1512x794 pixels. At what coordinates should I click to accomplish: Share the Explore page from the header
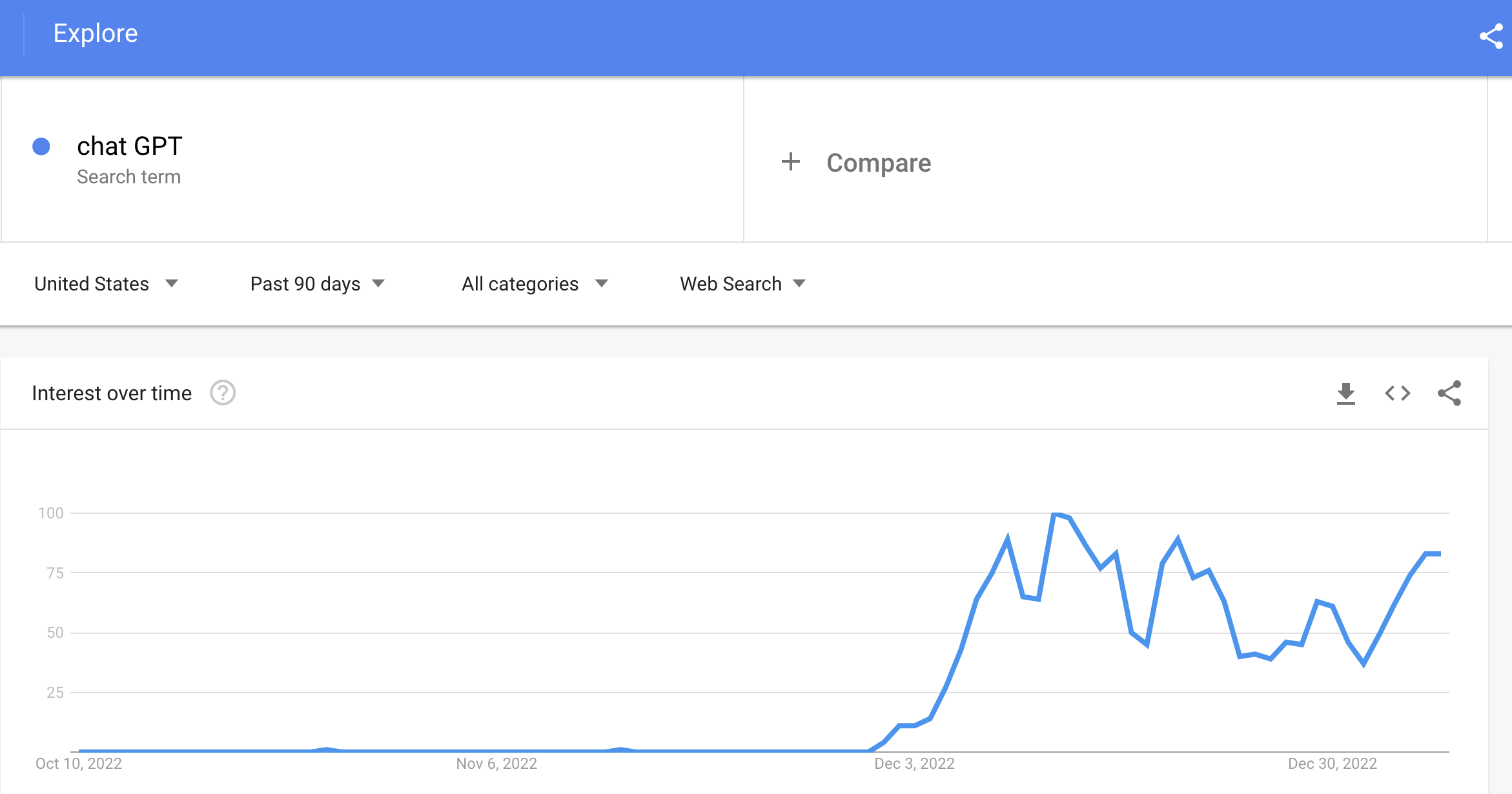click(1492, 36)
